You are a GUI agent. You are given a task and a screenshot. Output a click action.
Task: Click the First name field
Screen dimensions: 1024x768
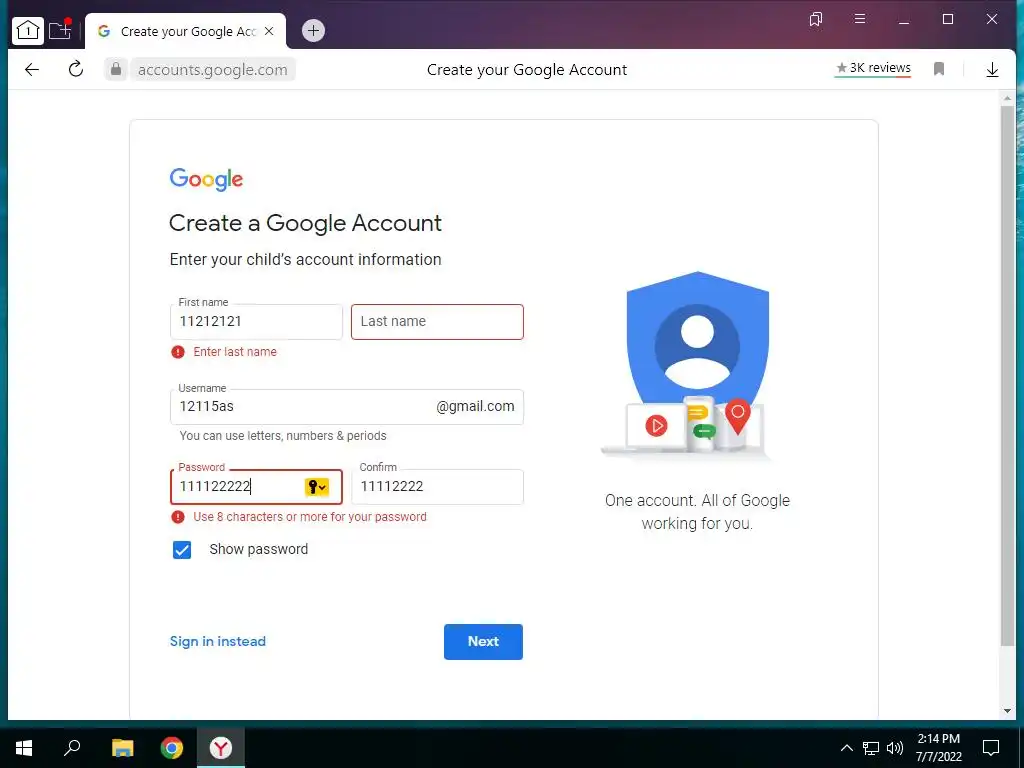(x=256, y=322)
